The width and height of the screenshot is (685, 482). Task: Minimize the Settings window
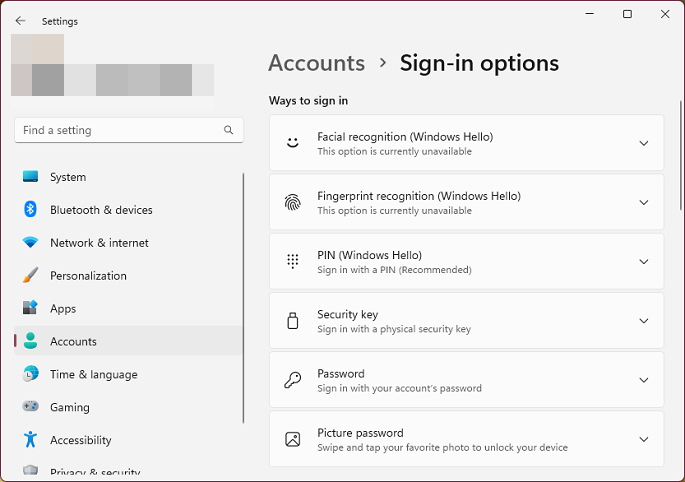click(589, 14)
